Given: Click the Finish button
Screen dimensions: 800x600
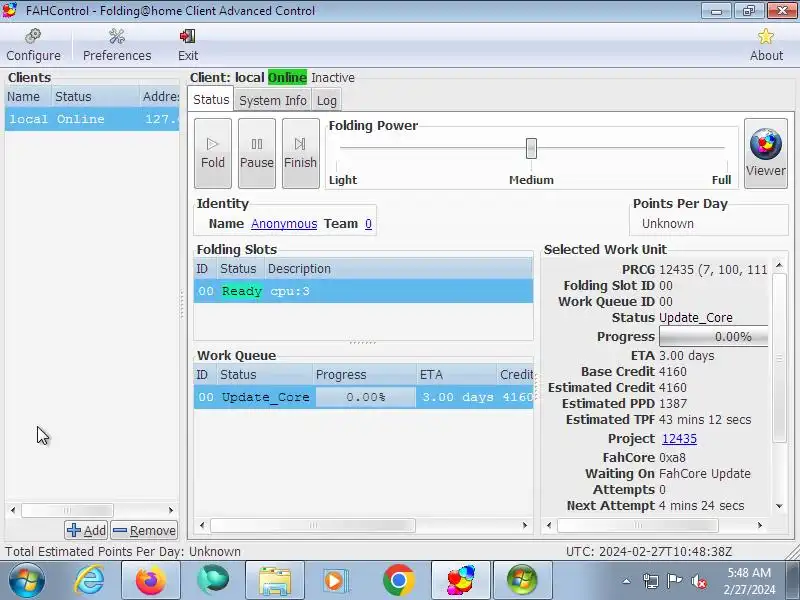Looking at the screenshot, I should [x=301, y=153].
